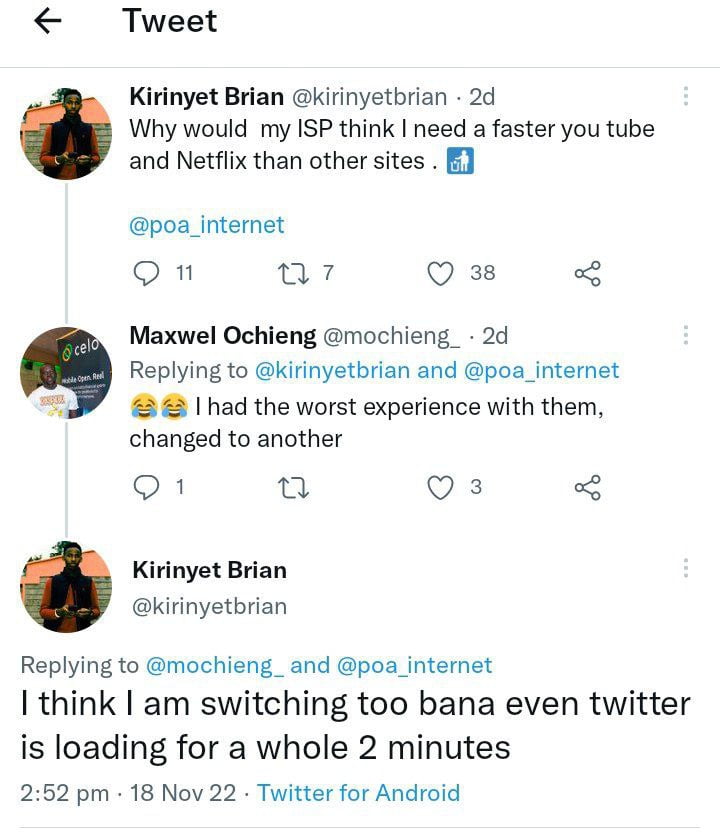
Task: Share Kirinyet Brian's first tweet
Action: pos(587,273)
